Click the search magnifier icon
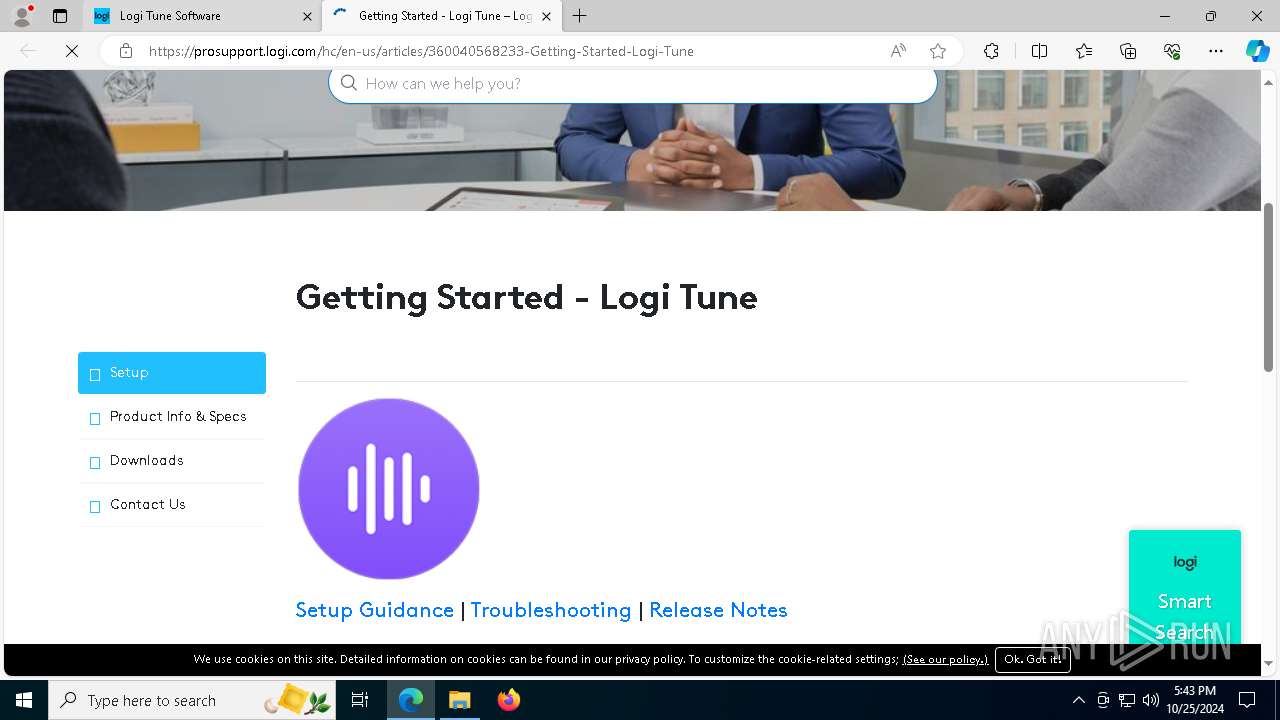 tap(348, 83)
